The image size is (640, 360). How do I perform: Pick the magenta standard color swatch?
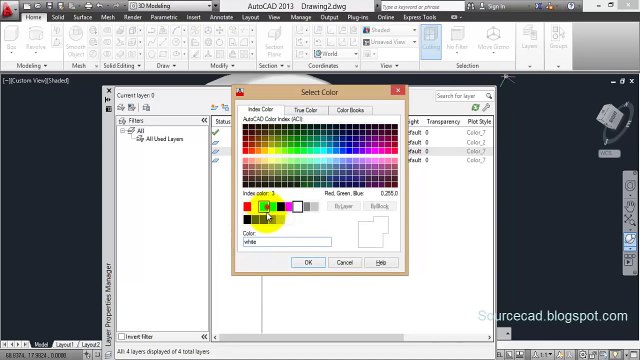pos(289,207)
